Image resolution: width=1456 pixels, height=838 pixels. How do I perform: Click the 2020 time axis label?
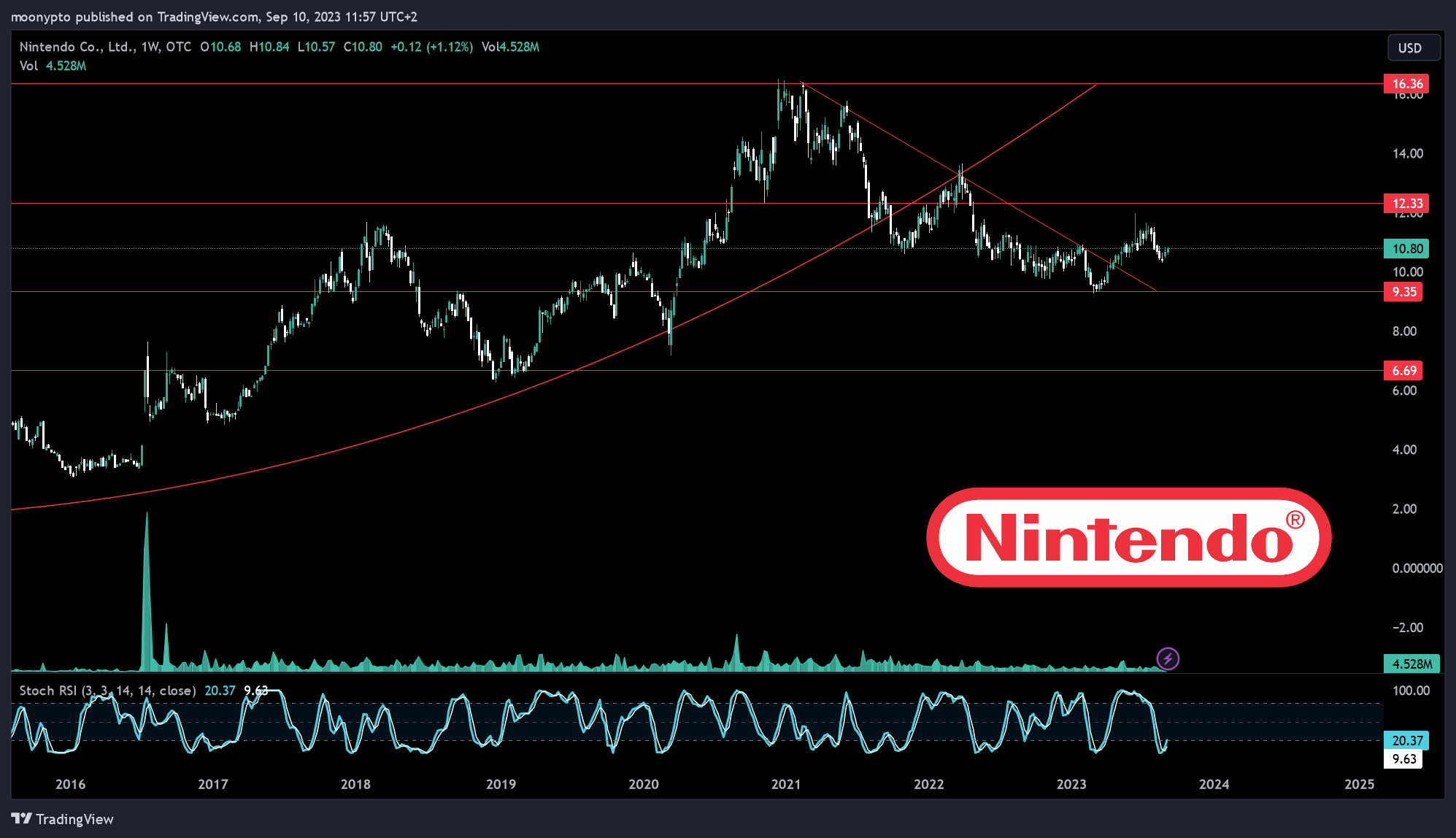(644, 784)
